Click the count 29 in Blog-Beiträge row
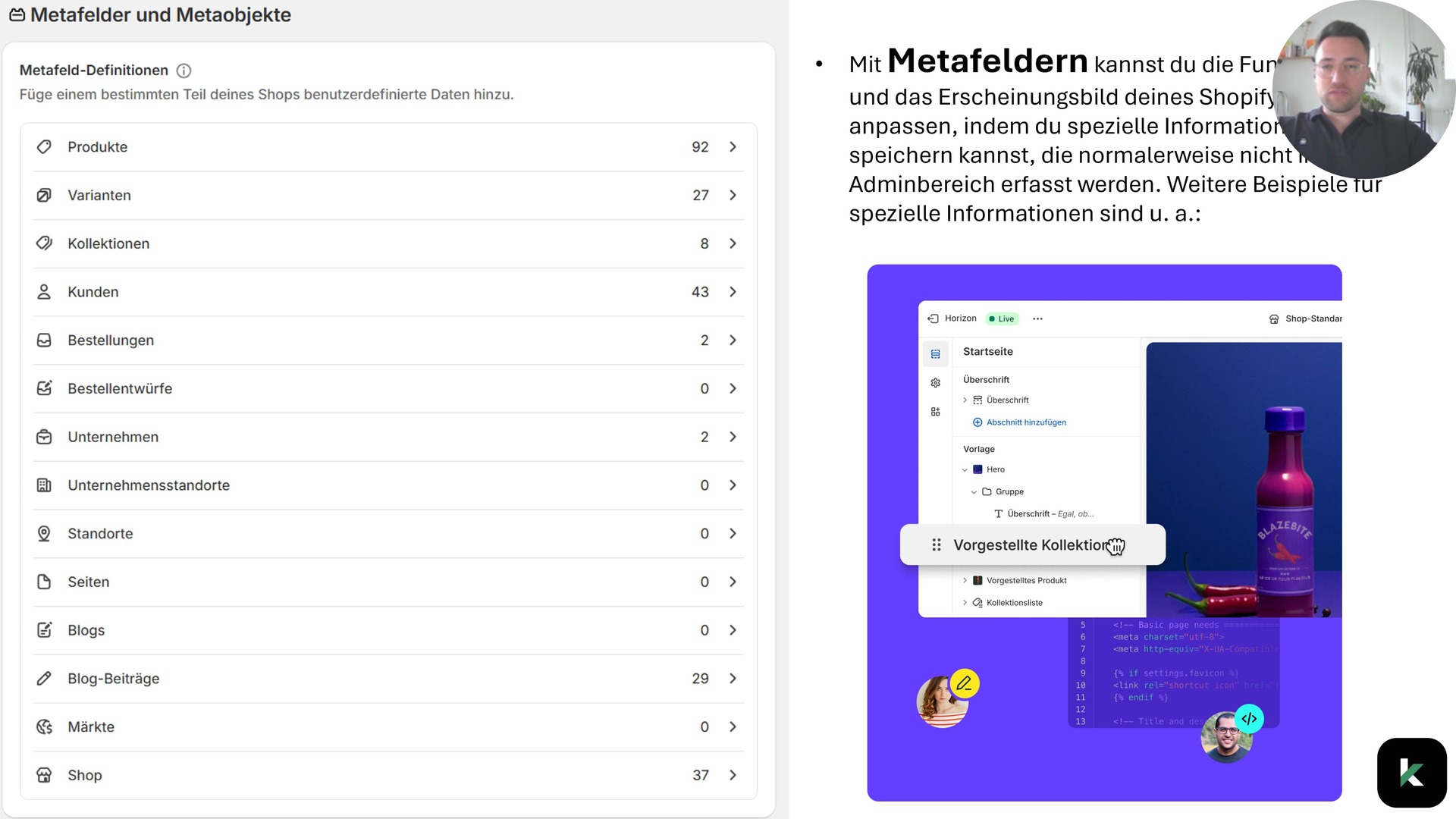The width and height of the screenshot is (1456, 819). pos(700,679)
